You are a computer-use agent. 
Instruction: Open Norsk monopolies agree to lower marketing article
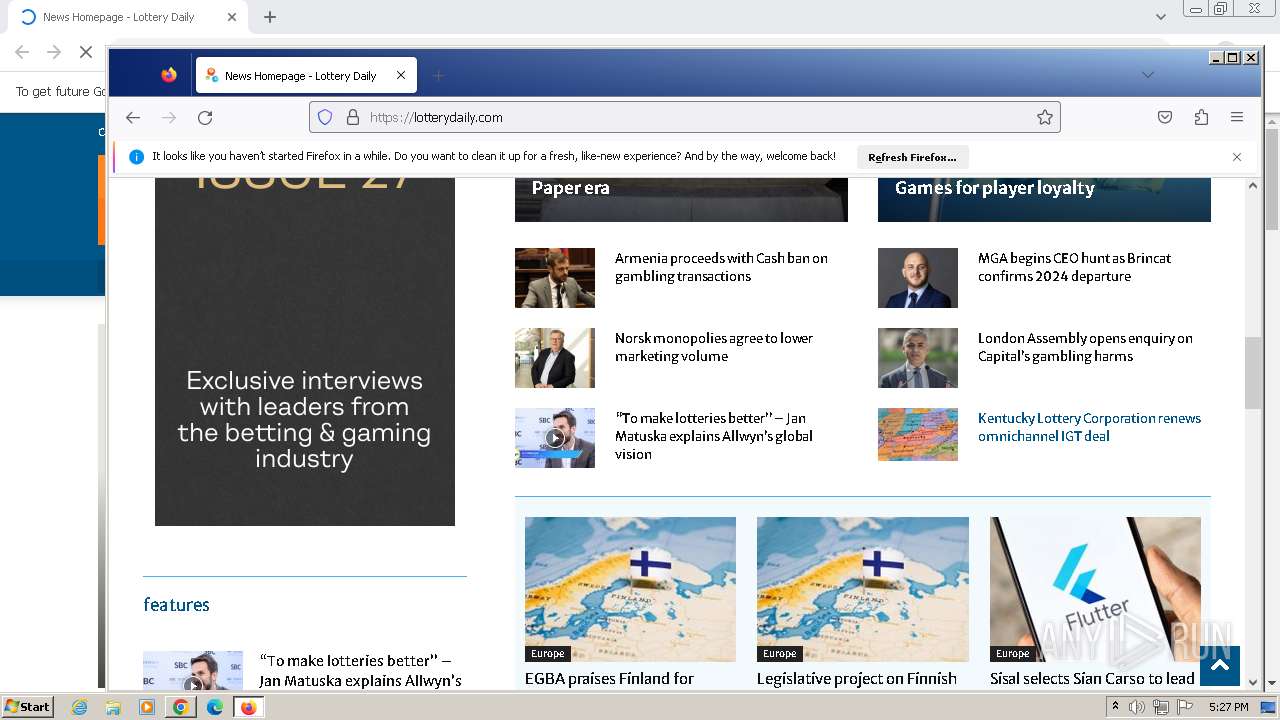click(x=713, y=347)
